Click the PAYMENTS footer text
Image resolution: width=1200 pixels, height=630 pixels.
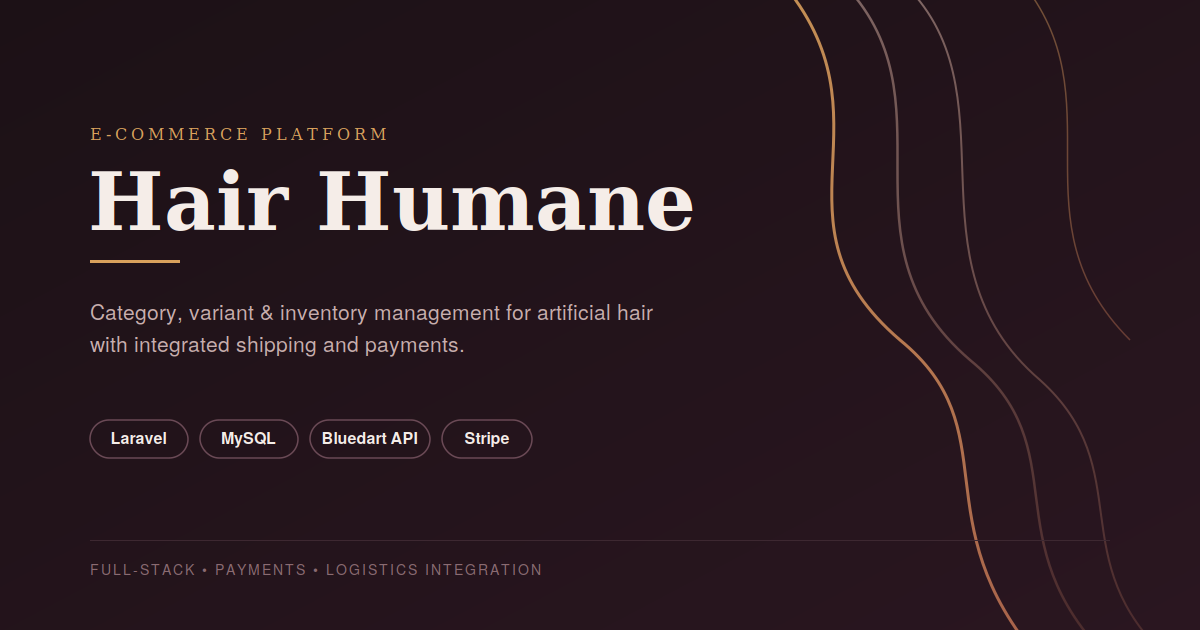click(x=261, y=570)
